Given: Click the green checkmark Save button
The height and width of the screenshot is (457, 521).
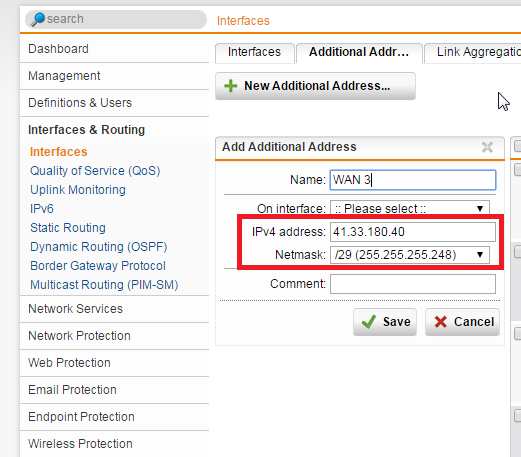Looking at the screenshot, I should [x=385, y=322].
